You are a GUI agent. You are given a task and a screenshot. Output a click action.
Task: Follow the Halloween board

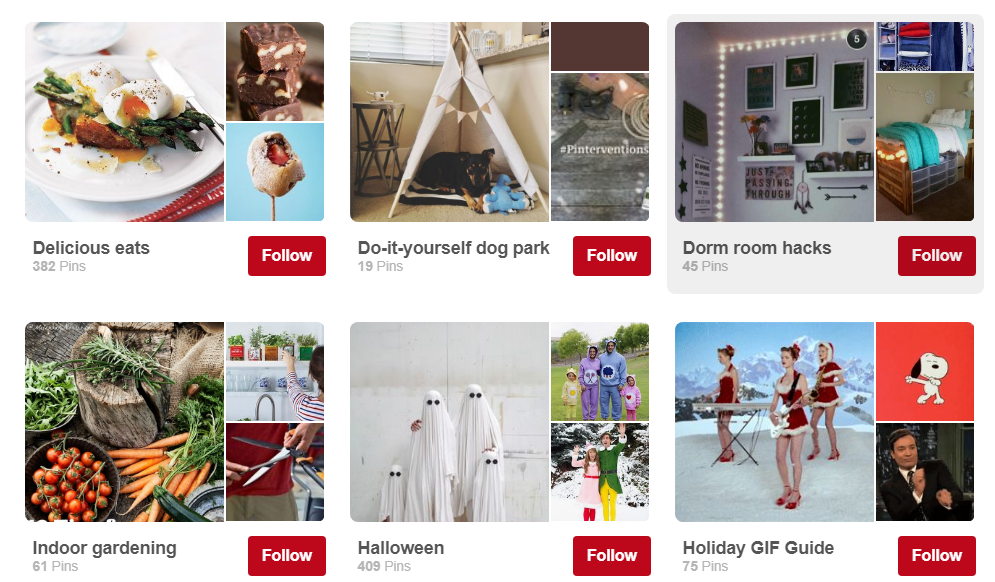612,556
